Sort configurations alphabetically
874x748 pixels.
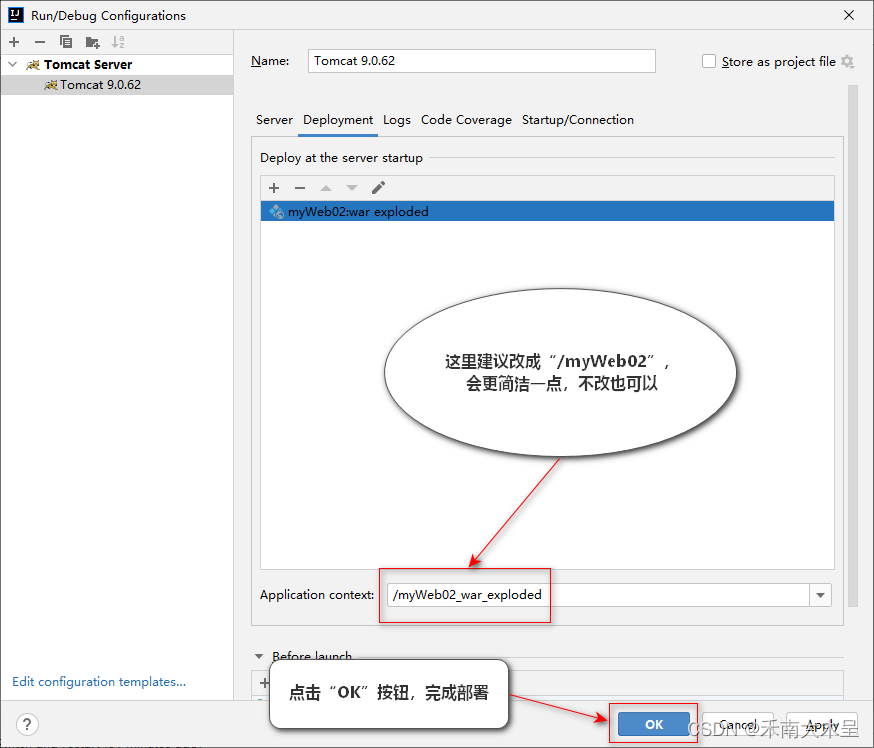(x=117, y=42)
